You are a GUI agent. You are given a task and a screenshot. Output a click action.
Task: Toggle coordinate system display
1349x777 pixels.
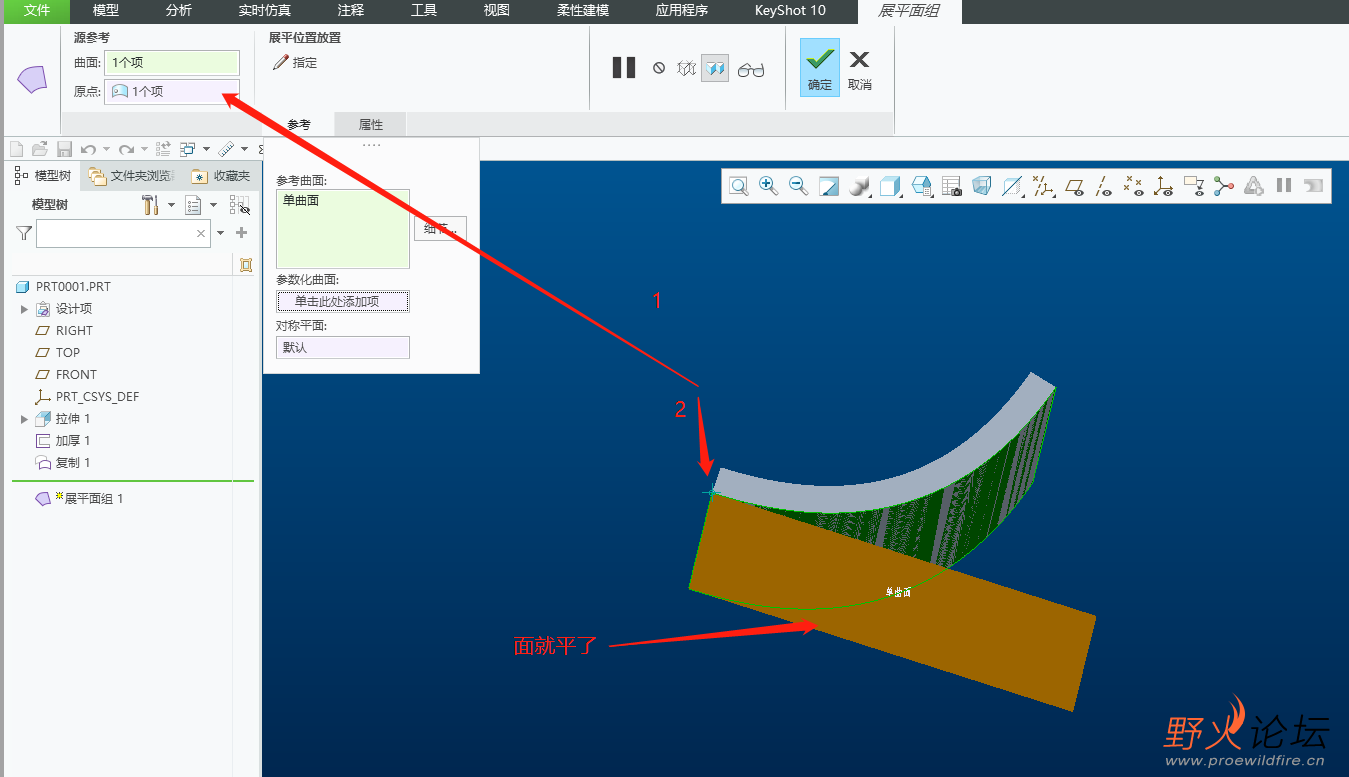[x=1163, y=185]
